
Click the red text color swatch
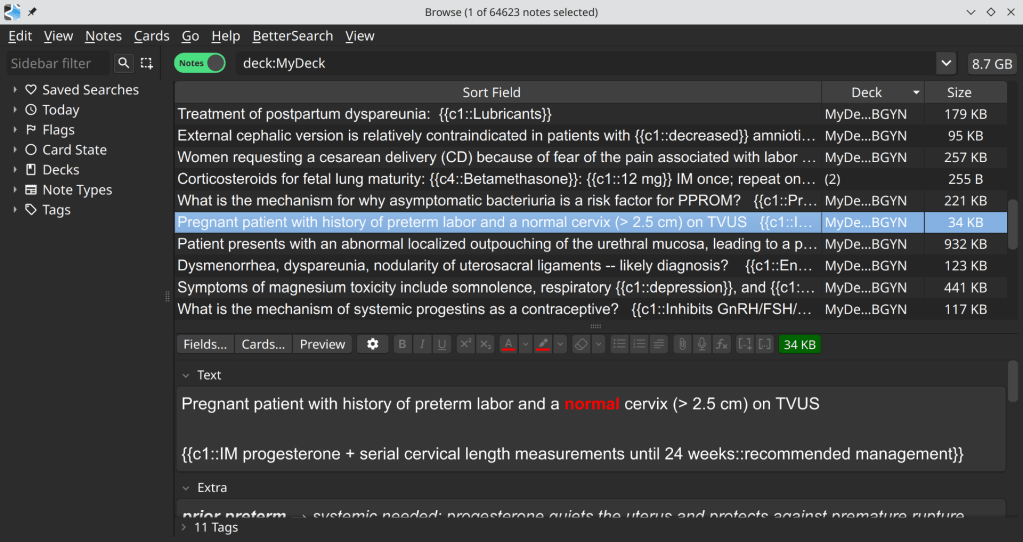[x=508, y=344]
